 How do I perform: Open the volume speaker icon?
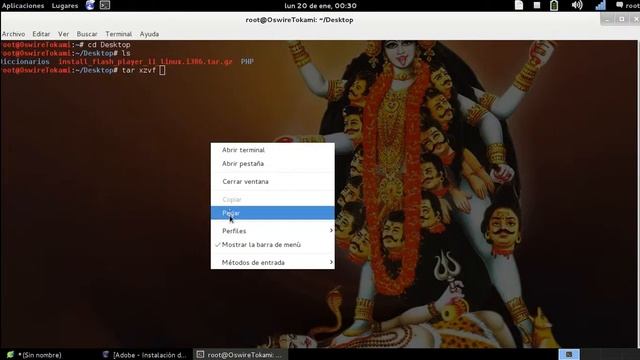tap(577, 5)
